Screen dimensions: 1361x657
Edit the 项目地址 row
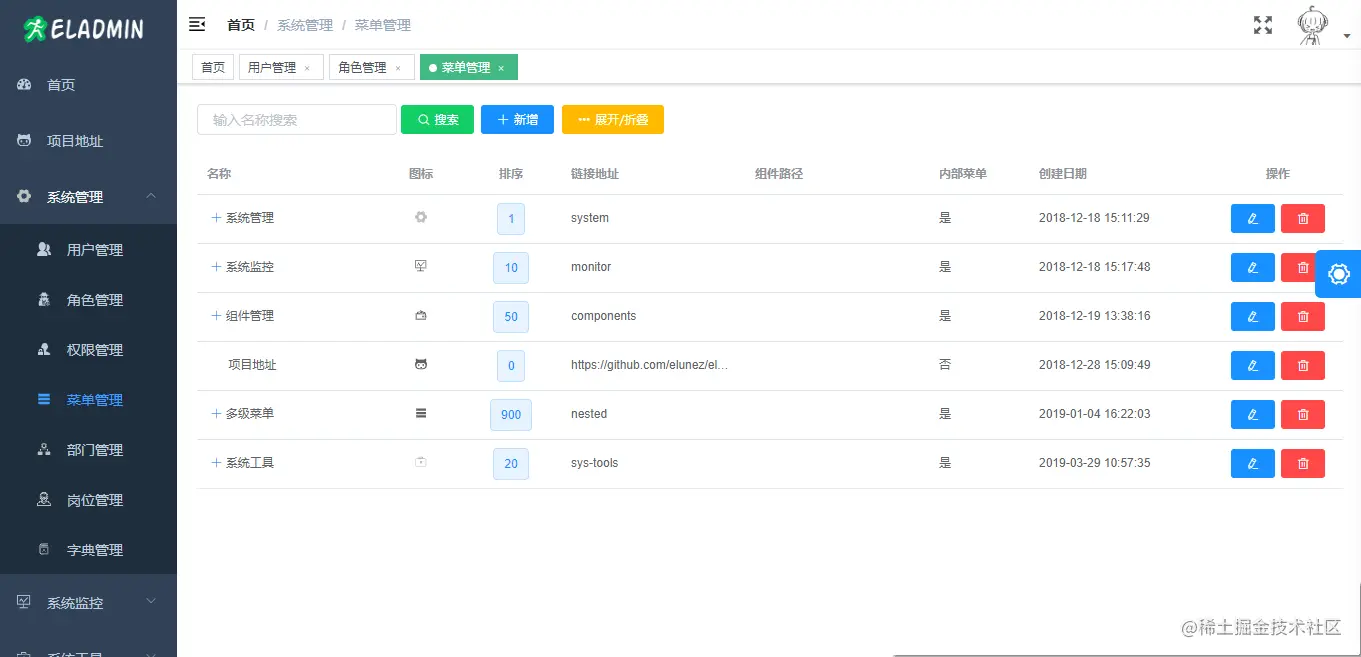pos(1252,365)
